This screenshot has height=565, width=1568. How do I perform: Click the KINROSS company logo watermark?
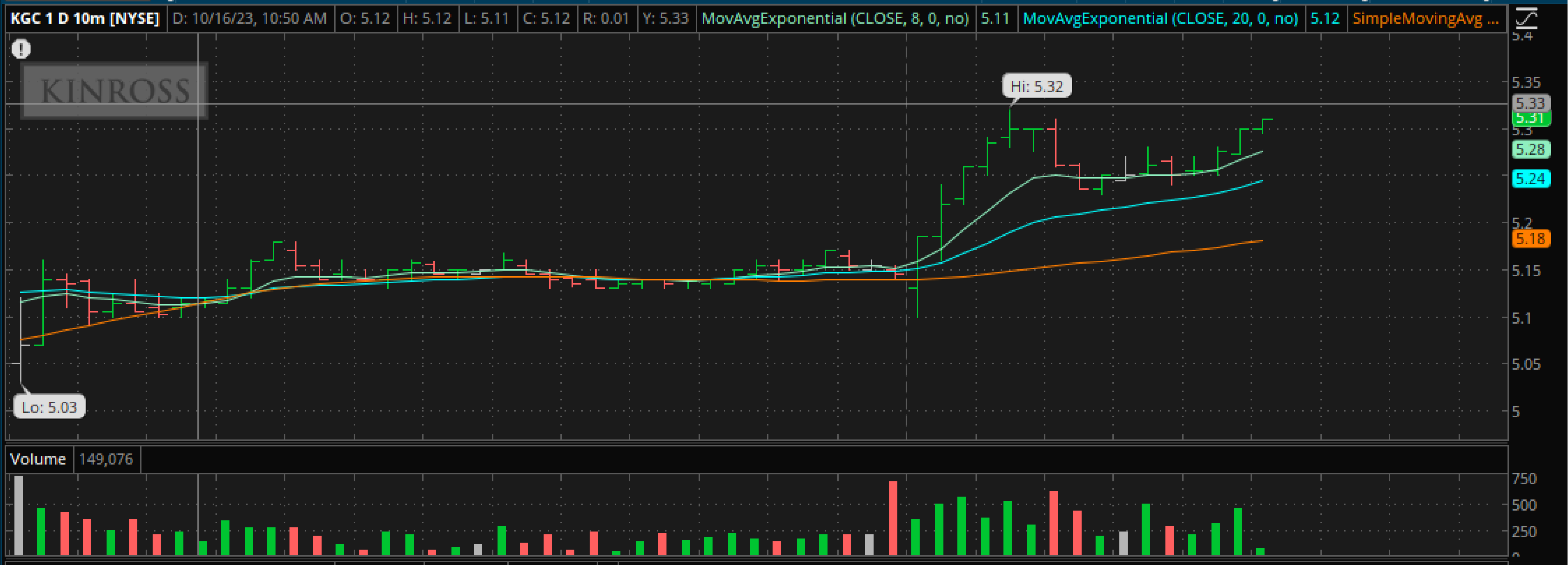(114, 91)
